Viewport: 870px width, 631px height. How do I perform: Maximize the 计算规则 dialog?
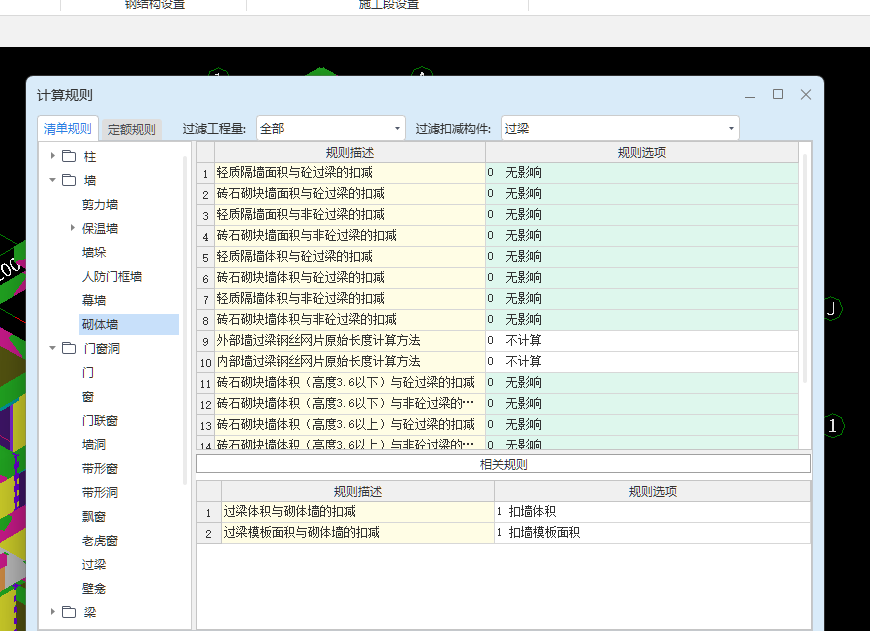[x=778, y=95]
